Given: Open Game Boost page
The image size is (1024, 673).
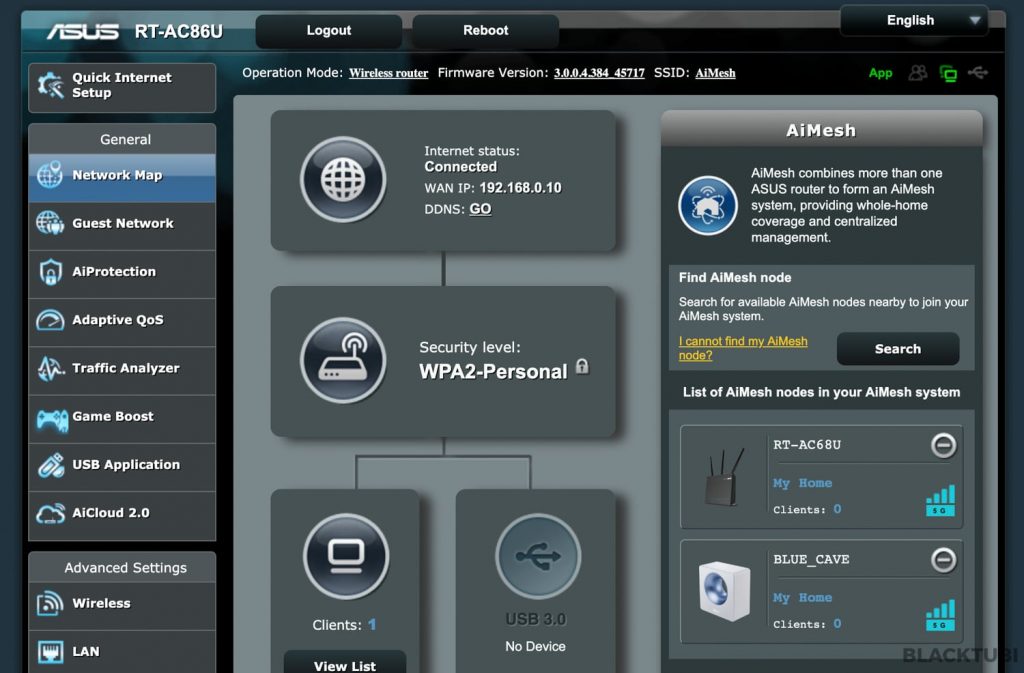Looking at the screenshot, I should (x=122, y=417).
